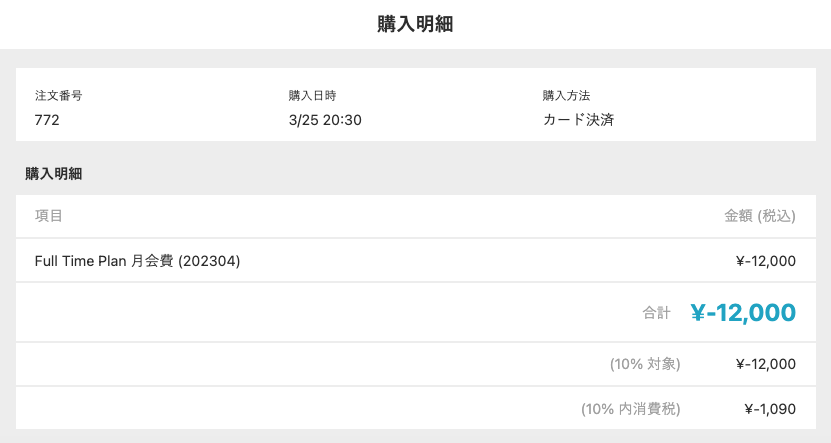This screenshot has width=831, height=443.
Task: Select the purchase date 3/25 20:30
Action: (325, 120)
